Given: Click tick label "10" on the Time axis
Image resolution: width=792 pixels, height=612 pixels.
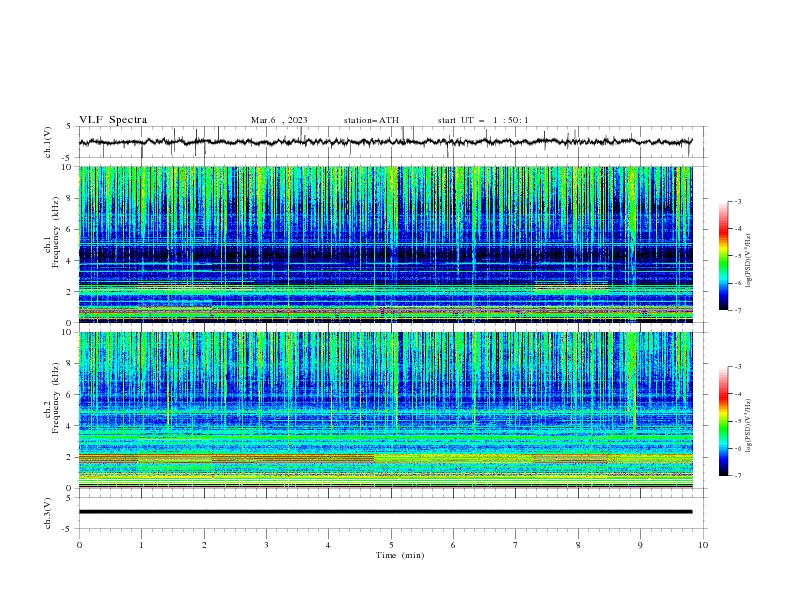Looking at the screenshot, I should click(x=703, y=545).
